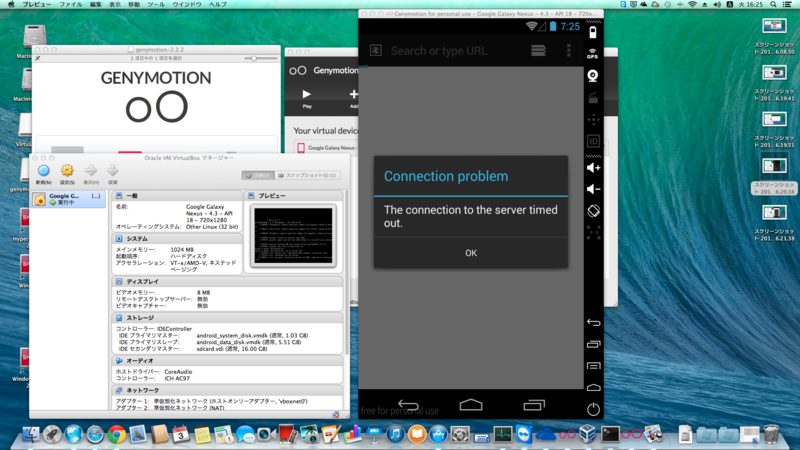
Task: Open the browser overflow menu dots
Action: click(x=568, y=51)
